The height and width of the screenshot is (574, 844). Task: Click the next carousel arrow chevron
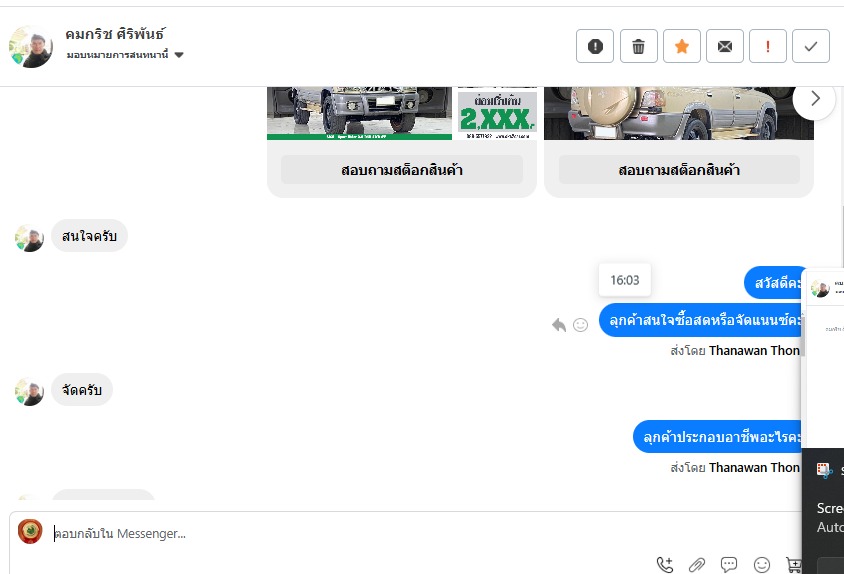click(814, 99)
